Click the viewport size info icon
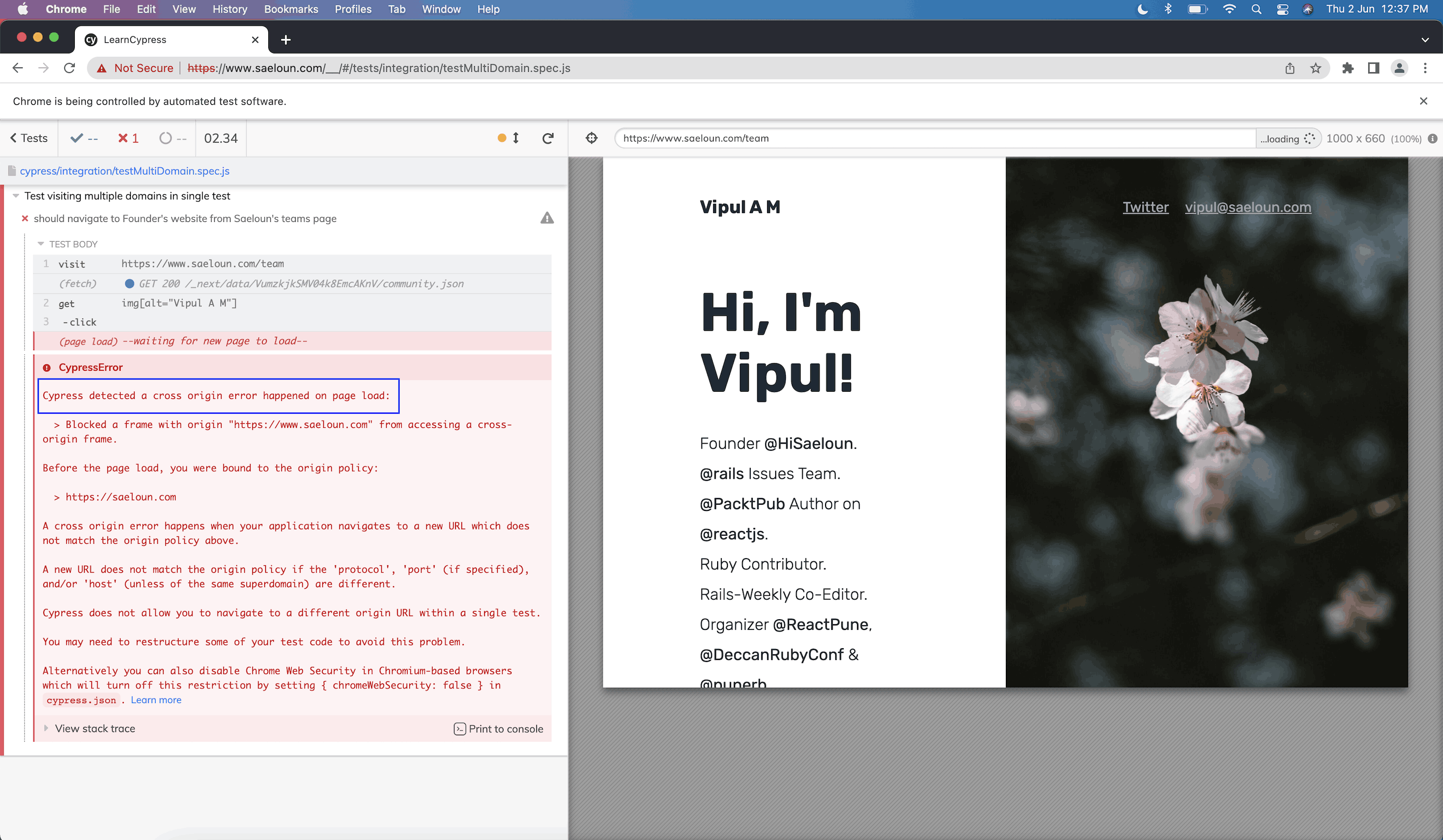Image resolution: width=1443 pixels, height=840 pixels. [1432, 138]
